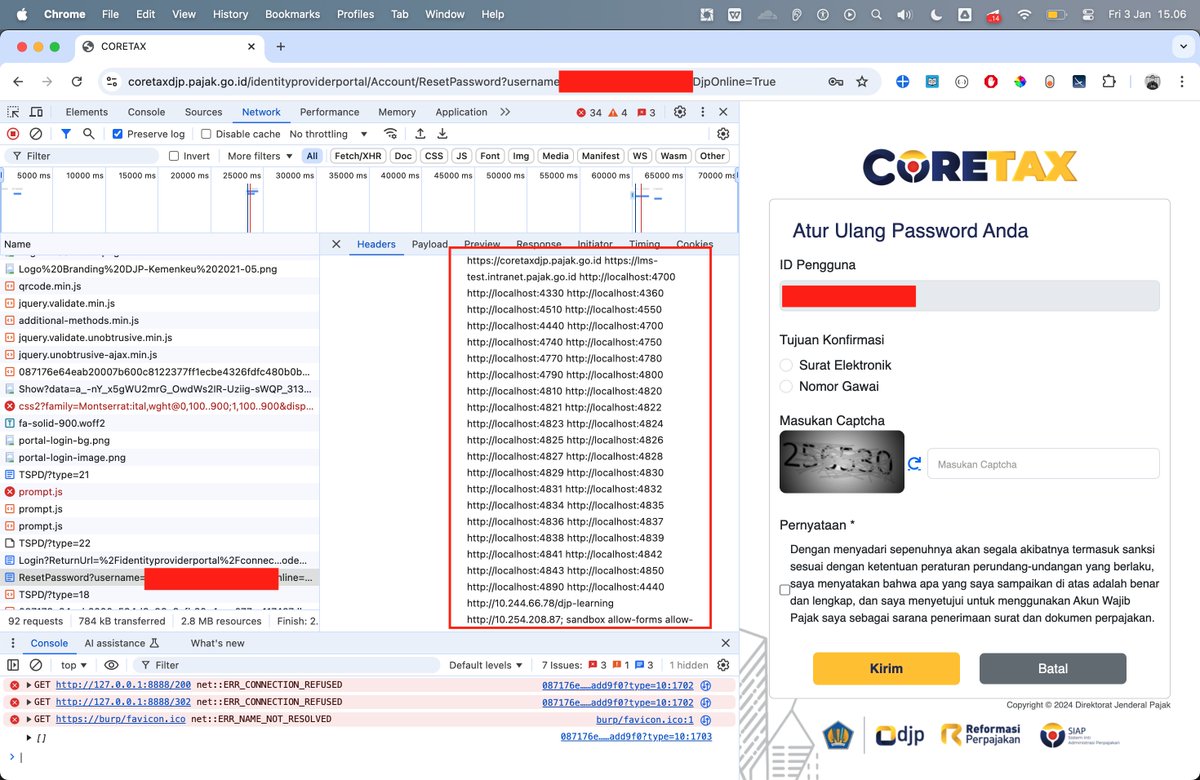Open Network panel settings gear
The height and width of the screenshot is (780, 1200).
point(723,134)
